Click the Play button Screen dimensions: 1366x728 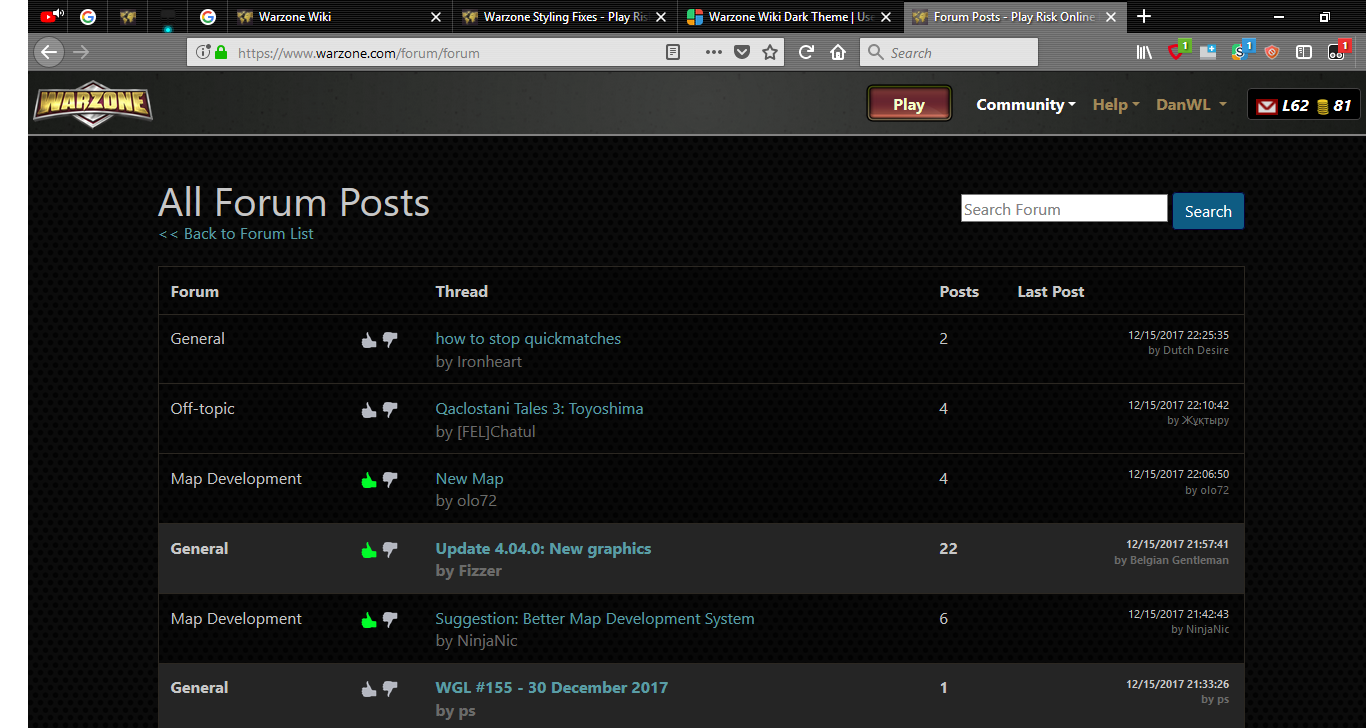pyautogui.click(x=908, y=103)
